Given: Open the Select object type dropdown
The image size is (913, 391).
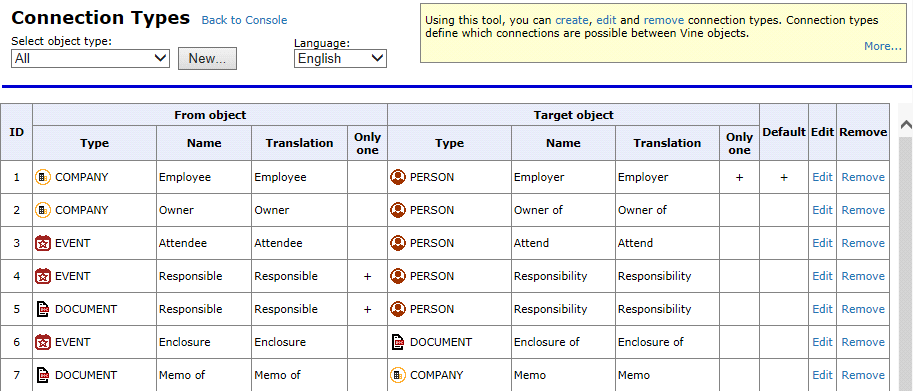Looking at the screenshot, I should coord(90,58).
